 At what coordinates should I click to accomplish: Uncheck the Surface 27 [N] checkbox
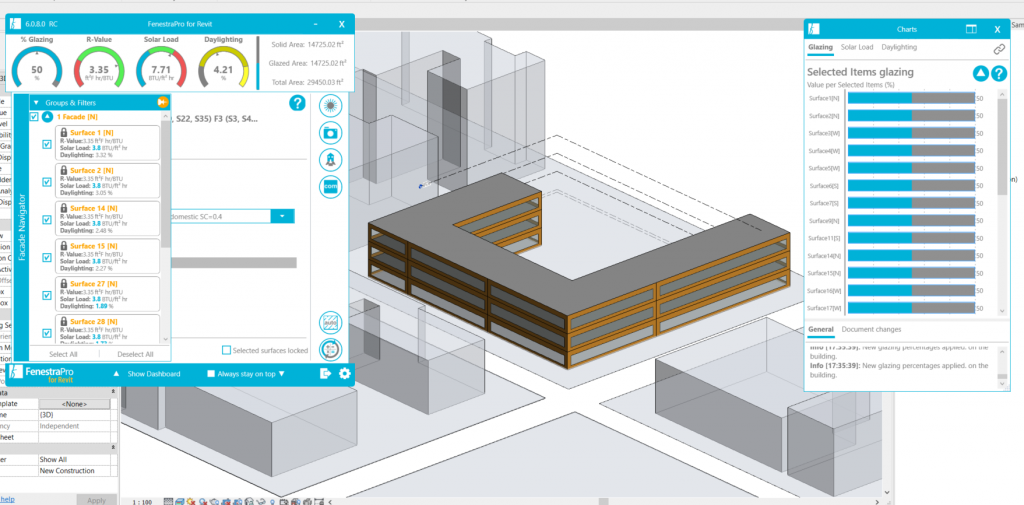(46, 295)
